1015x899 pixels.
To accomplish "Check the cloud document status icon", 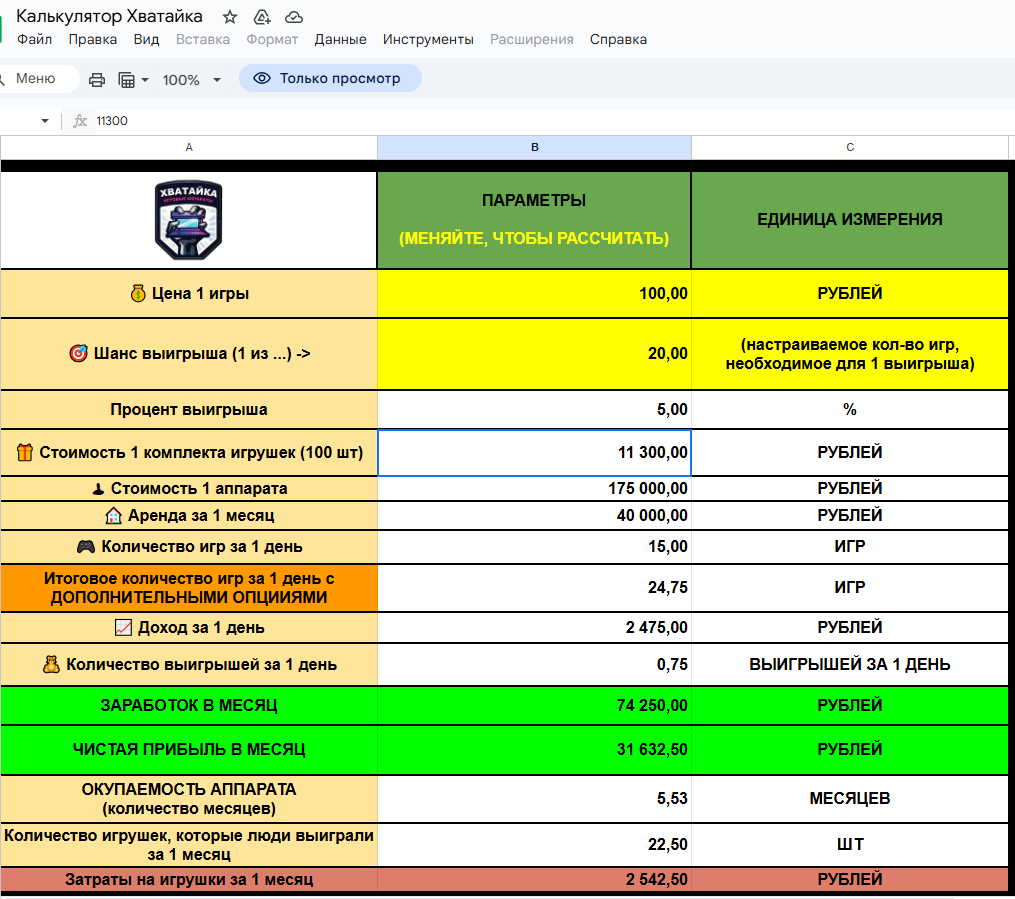I will (x=294, y=17).
